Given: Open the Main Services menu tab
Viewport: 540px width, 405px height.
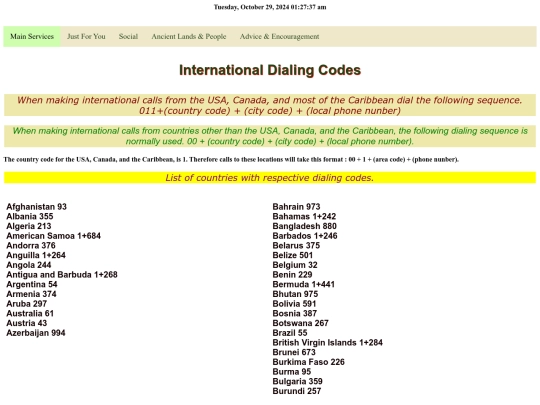Looking at the screenshot, I should 32,37.
